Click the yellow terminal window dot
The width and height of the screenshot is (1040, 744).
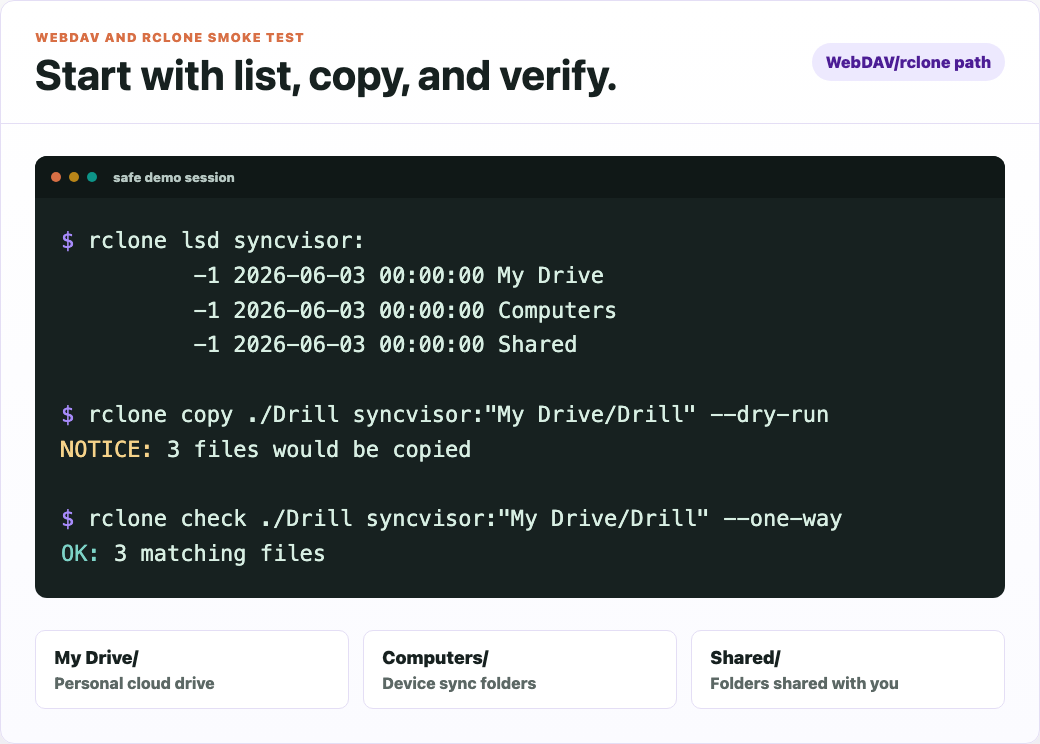click(74, 177)
